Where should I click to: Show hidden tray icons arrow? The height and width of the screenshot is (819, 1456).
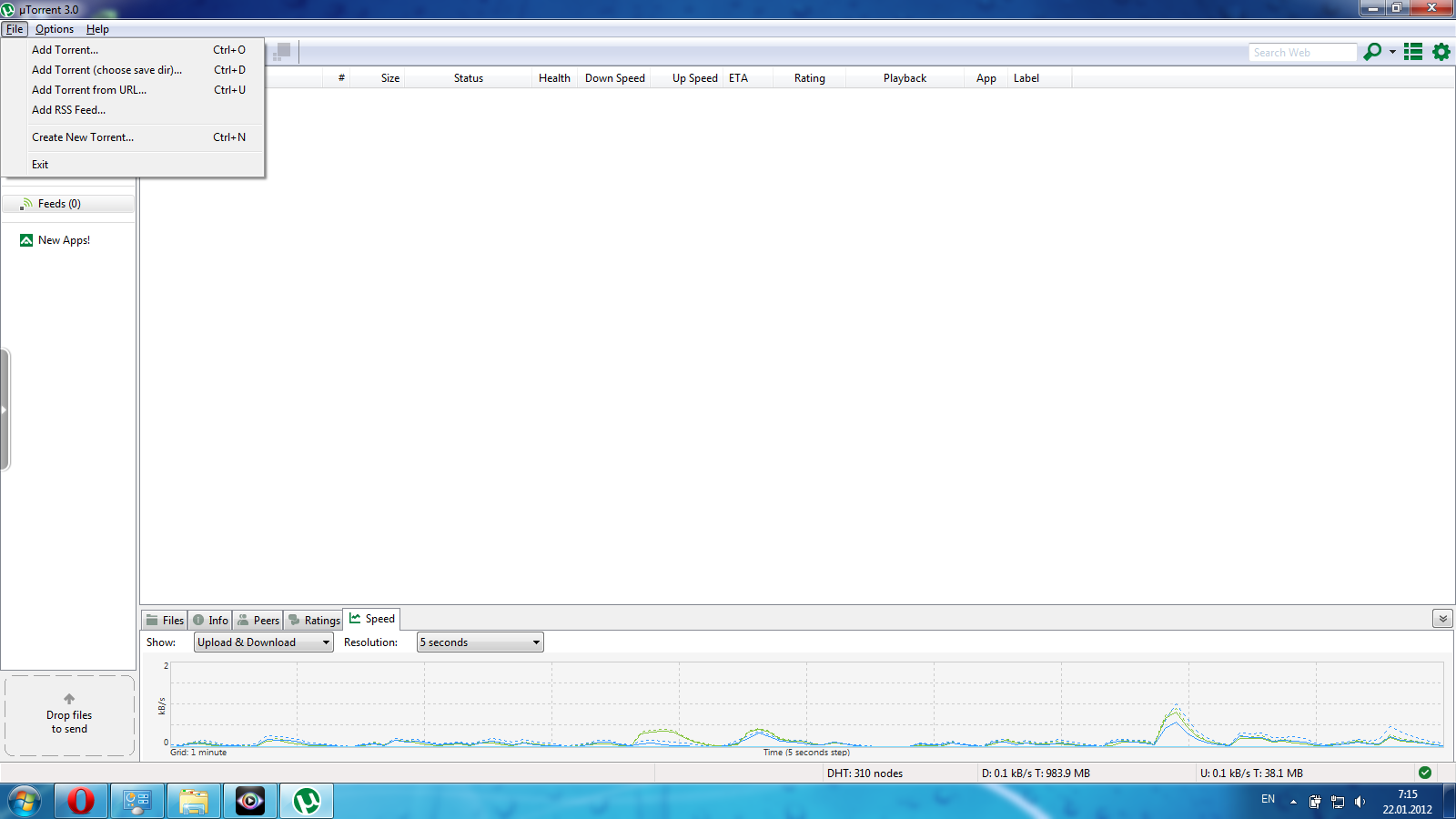point(1293,802)
